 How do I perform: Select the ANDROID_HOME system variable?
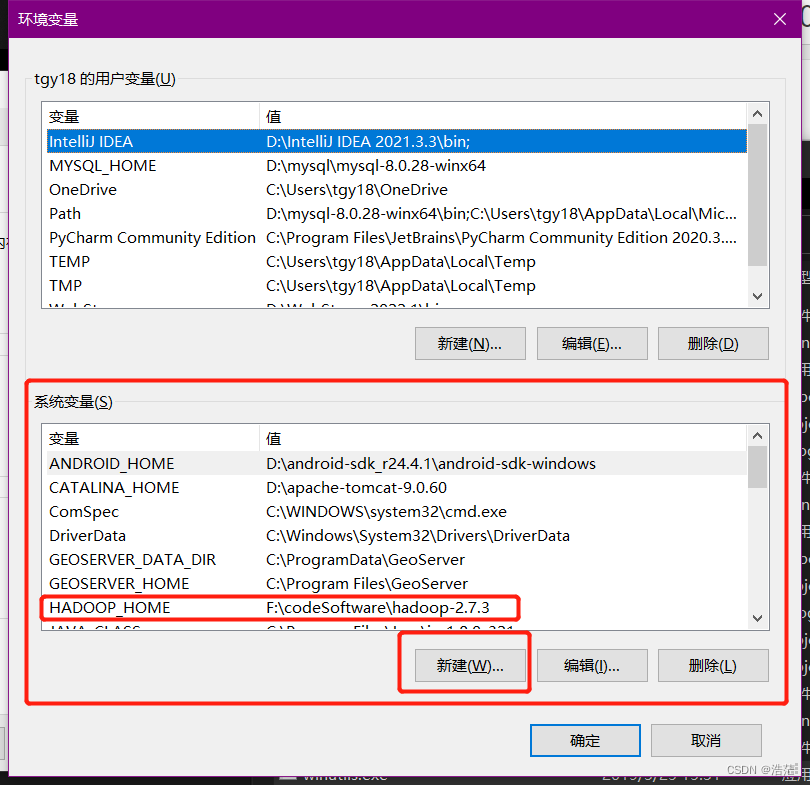(x=397, y=464)
